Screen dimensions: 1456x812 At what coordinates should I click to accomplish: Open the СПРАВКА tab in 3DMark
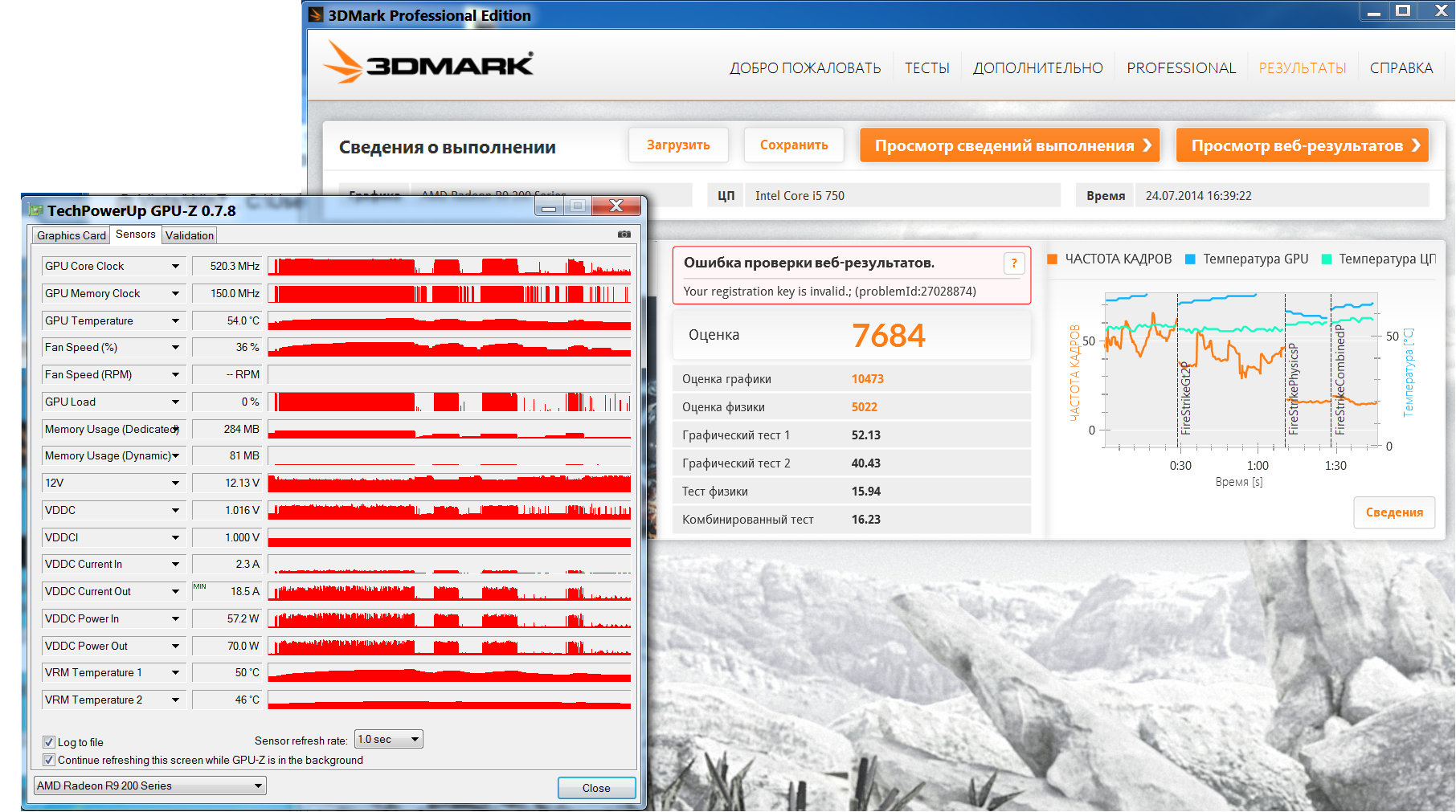click(1401, 68)
